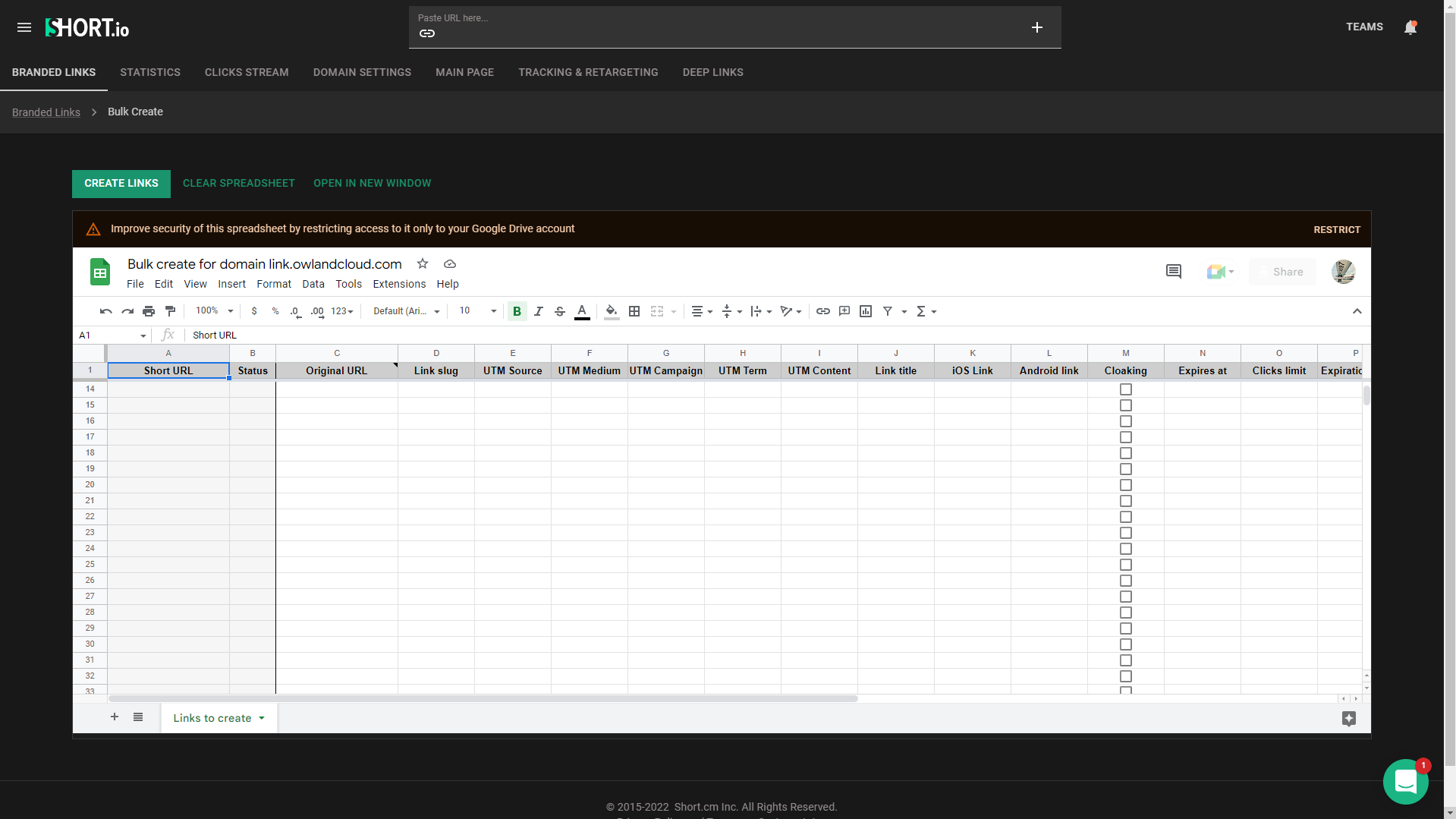Decrease decimal places
Screen dimensions: 1456x819
pyautogui.click(x=296, y=311)
